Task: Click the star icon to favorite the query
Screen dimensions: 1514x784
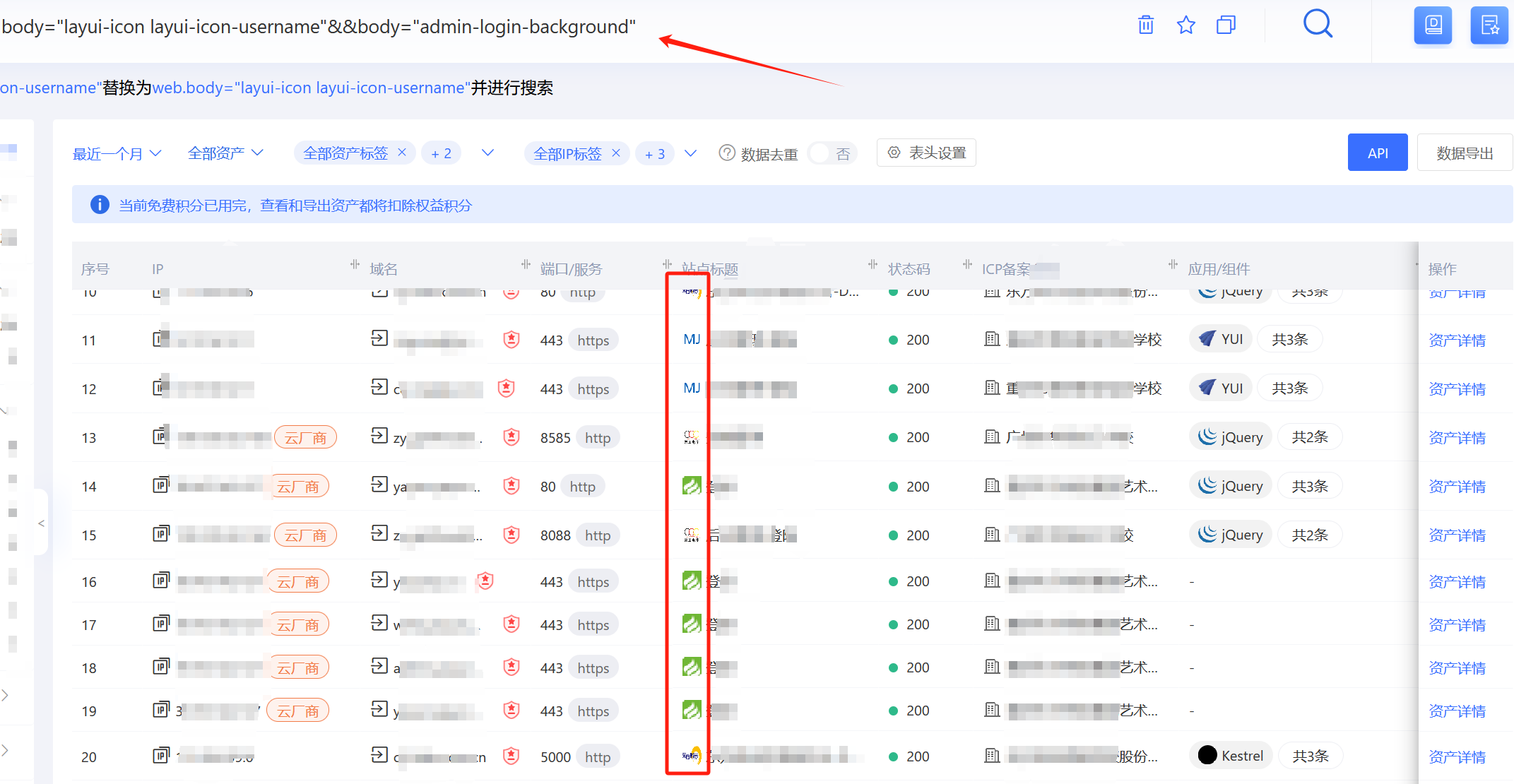Action: point(1186,25)
